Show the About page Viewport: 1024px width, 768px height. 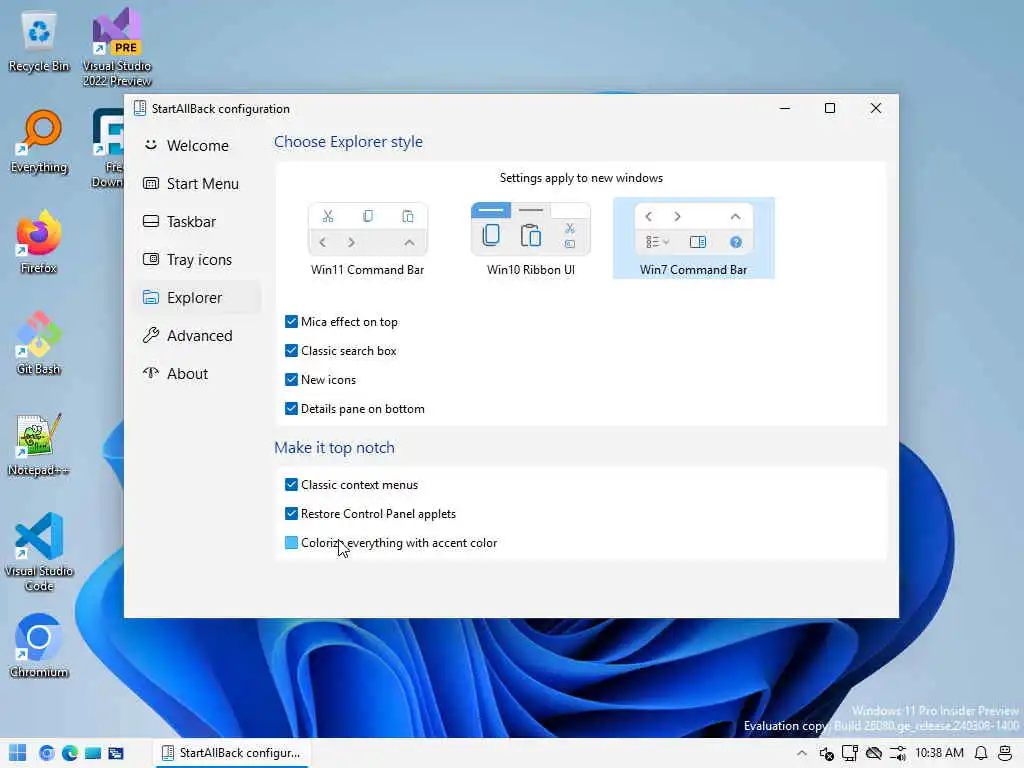coord(198,373)
